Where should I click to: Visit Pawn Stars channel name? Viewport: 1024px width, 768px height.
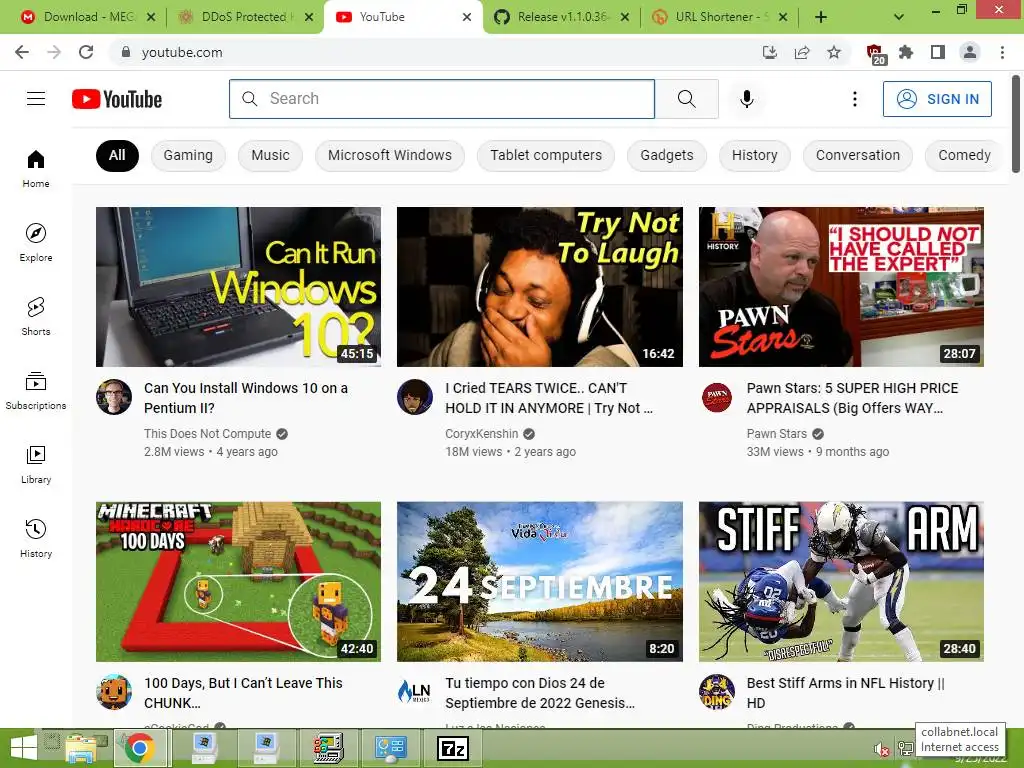776,434
